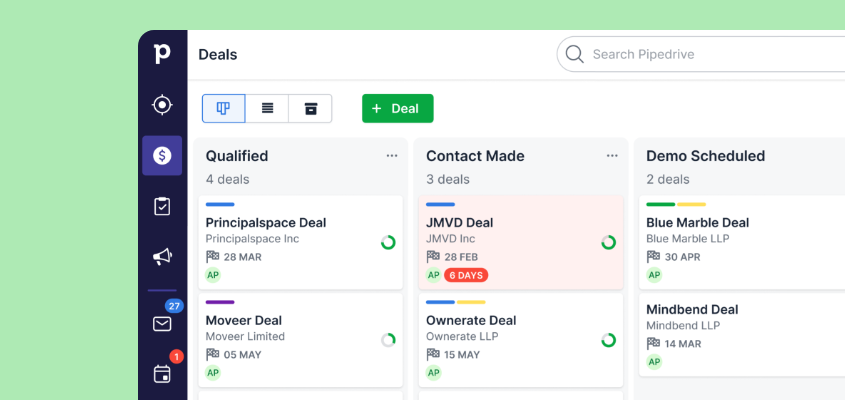Click JMVD Deal activity status ring
The width and height of the screenshot is (845, 400).
point(608,243)
